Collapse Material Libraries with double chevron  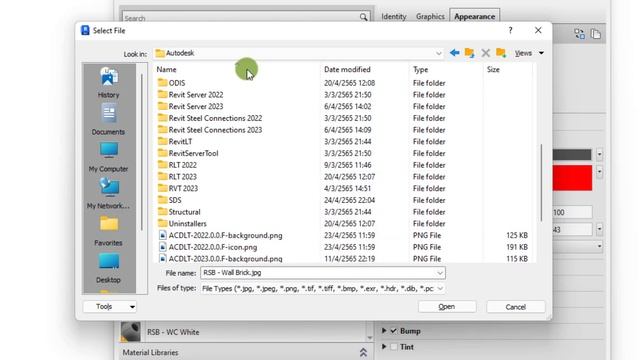click(x=363, y=353)
